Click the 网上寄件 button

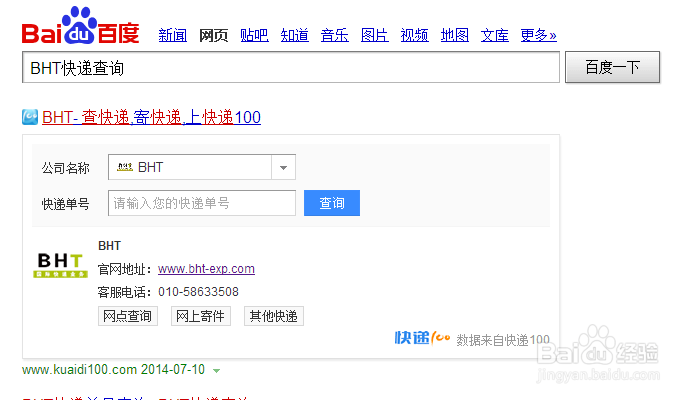[x=200, y=316]
